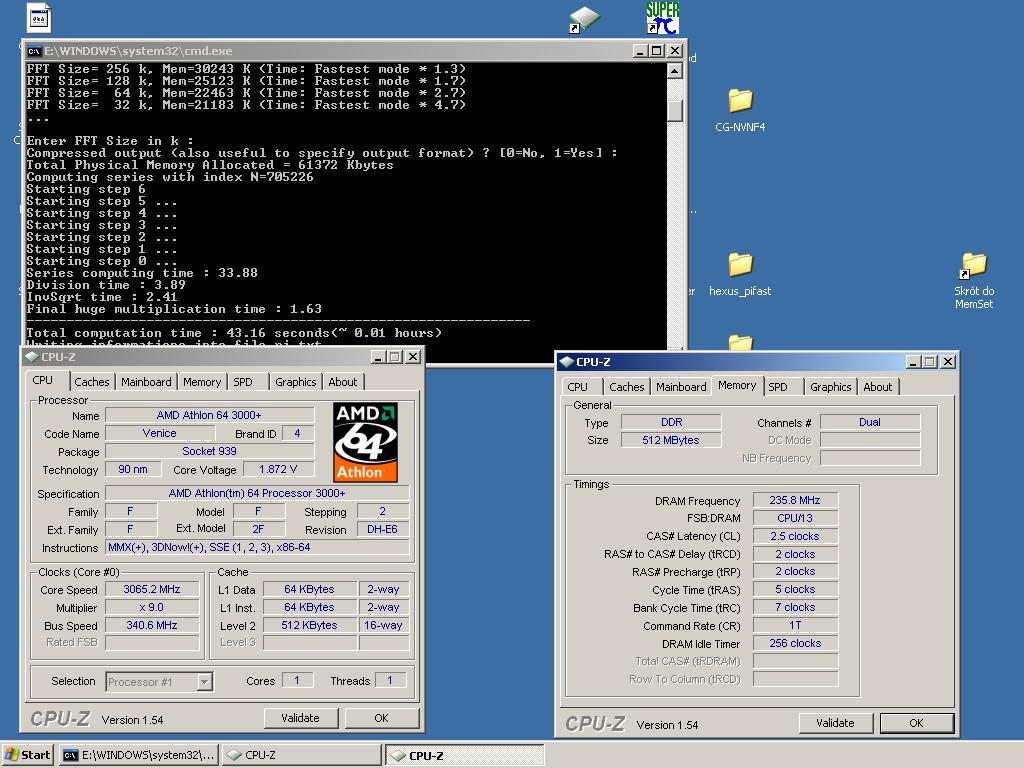
Task: Click the Multiplier value x 9.0
Action: click(152, 607)
